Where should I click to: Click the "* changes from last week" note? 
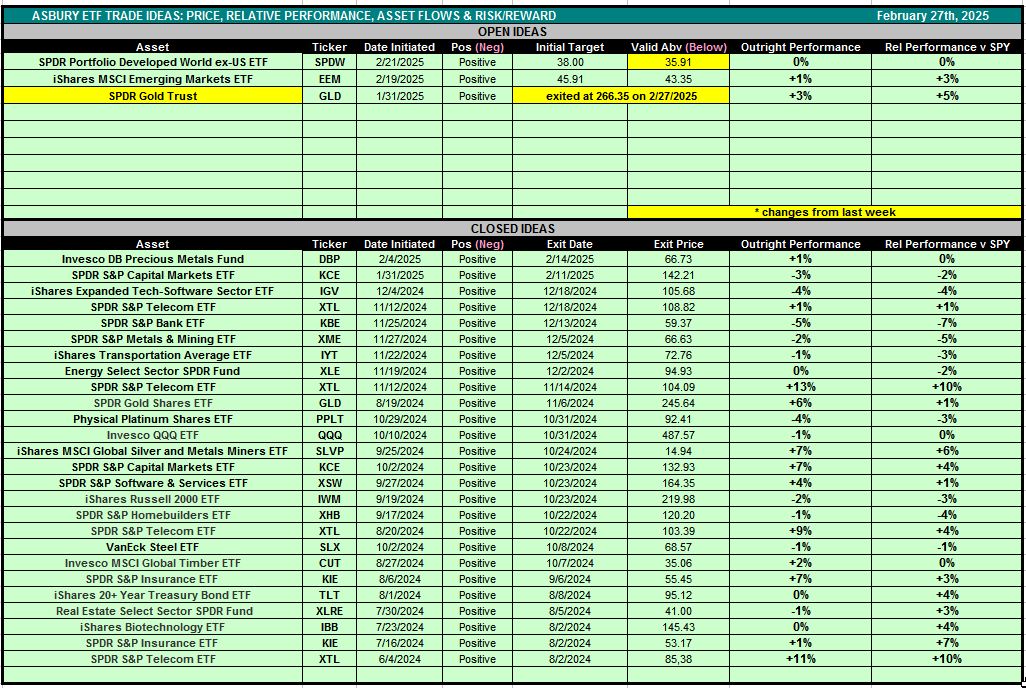click(x=824, y=212)
